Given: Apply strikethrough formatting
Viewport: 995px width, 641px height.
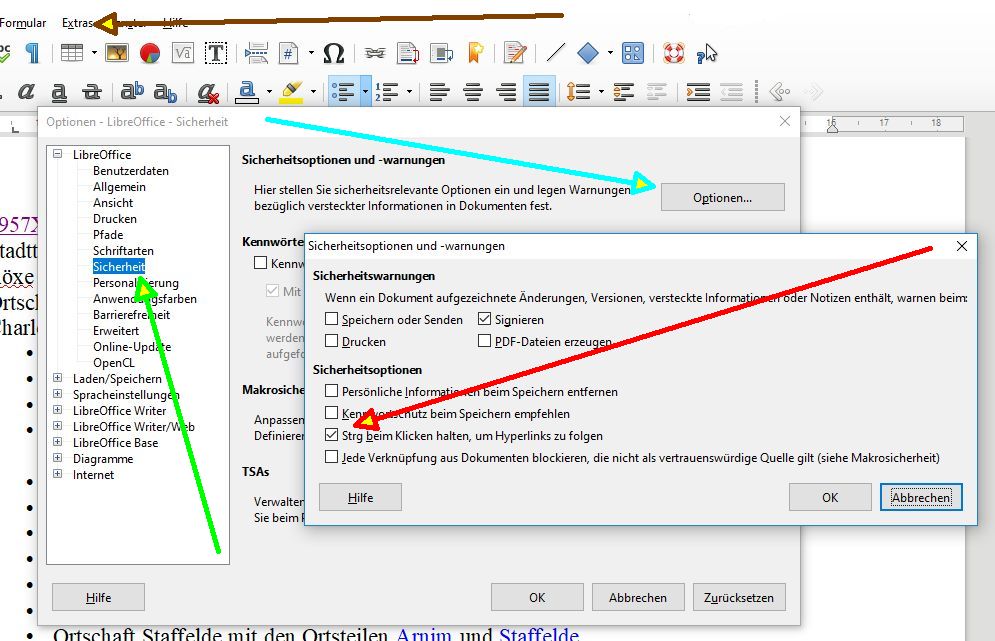Looking at the screenshot, I should [92, 92].
